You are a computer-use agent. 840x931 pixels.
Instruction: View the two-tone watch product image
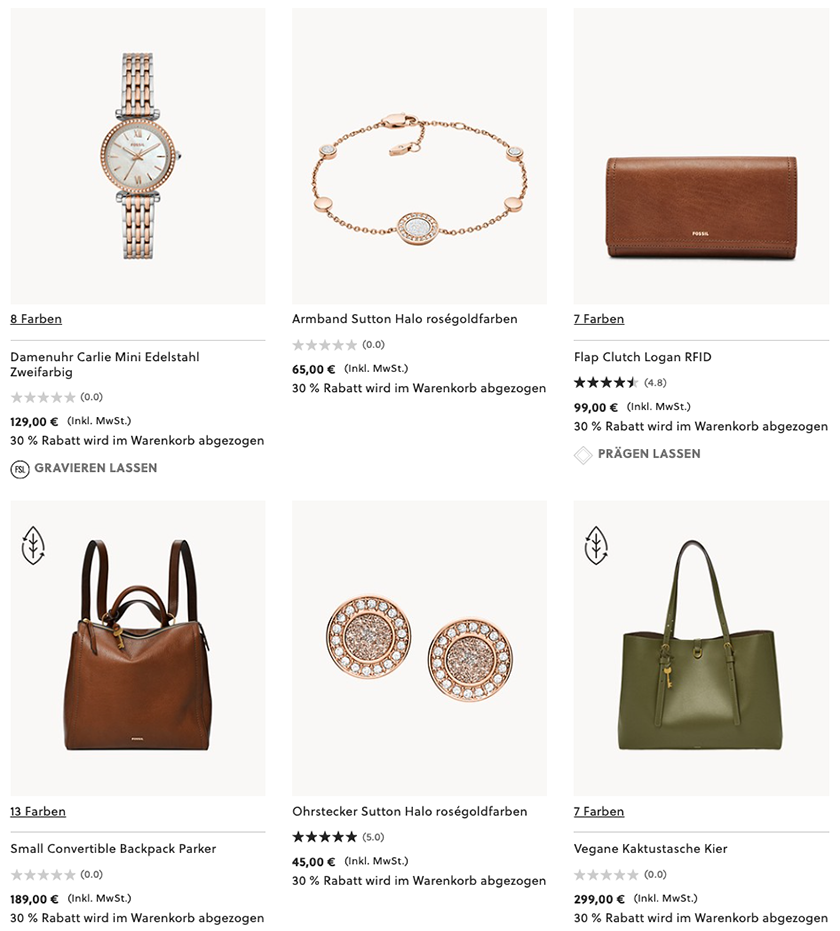pos(138,156)
